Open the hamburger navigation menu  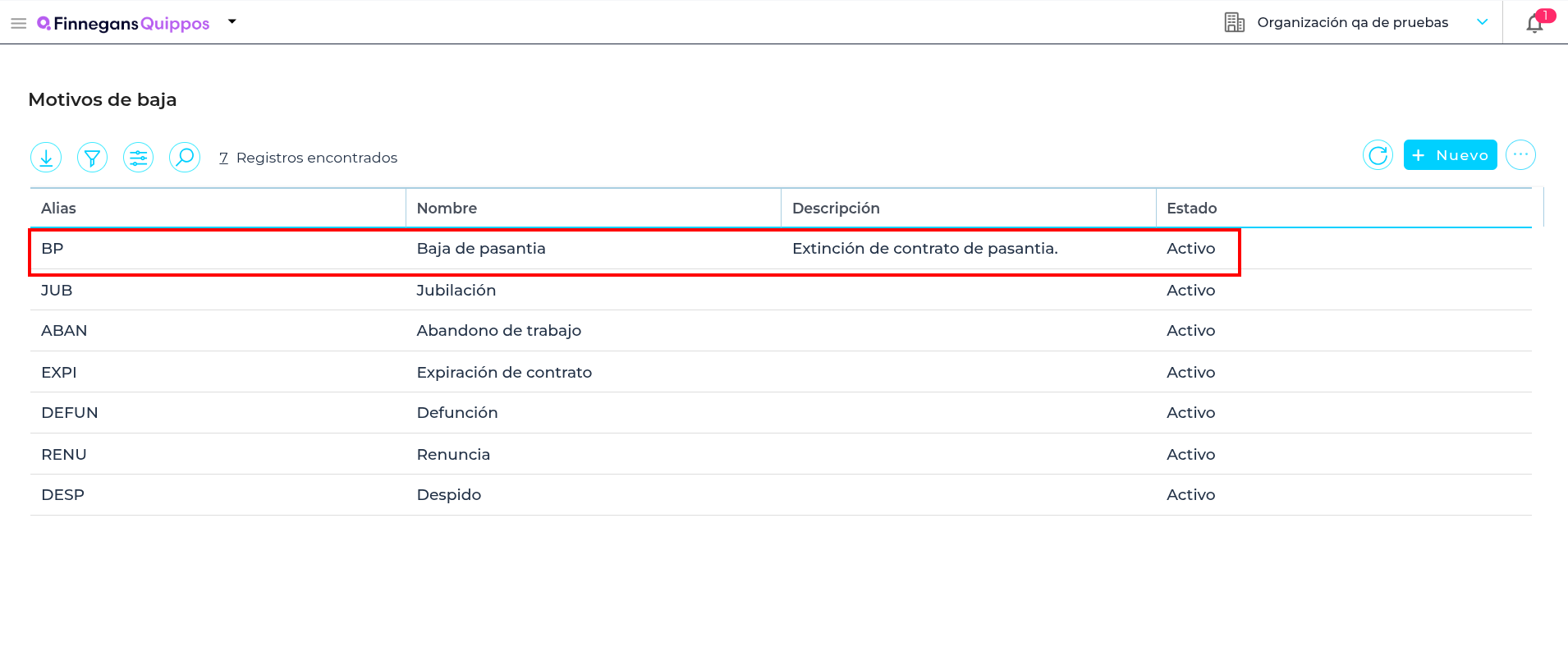(18, 23)
